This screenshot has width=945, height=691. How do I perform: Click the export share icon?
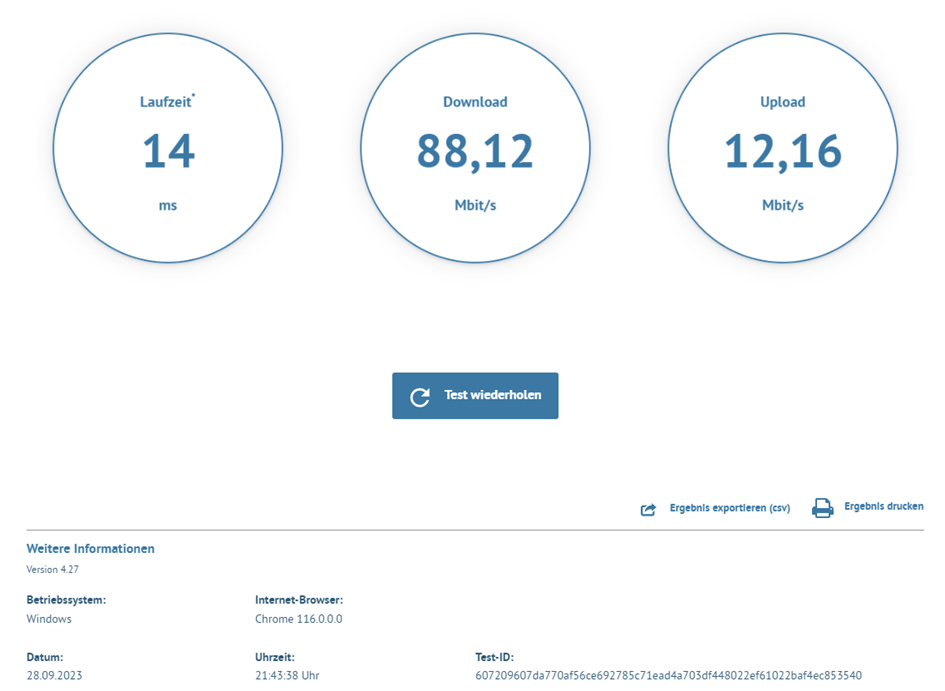[x=648, y=510]
